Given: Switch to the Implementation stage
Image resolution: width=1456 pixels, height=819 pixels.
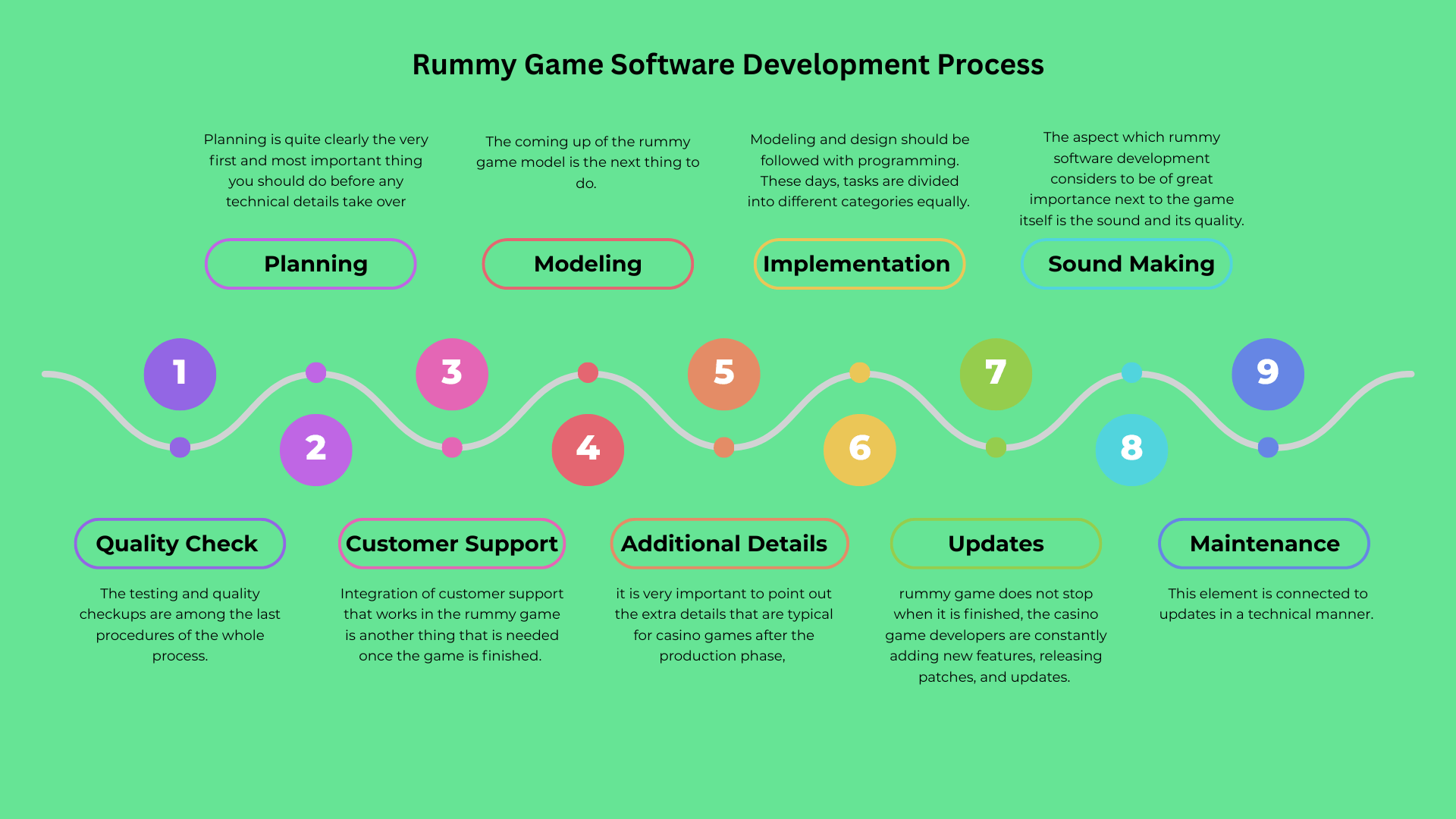Looking at the screenshot, I should tap(859, 264).
